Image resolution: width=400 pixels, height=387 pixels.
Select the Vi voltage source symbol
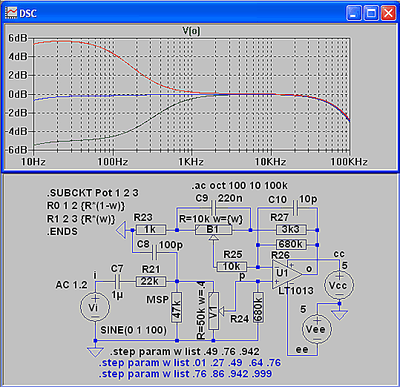coord(95,307)
